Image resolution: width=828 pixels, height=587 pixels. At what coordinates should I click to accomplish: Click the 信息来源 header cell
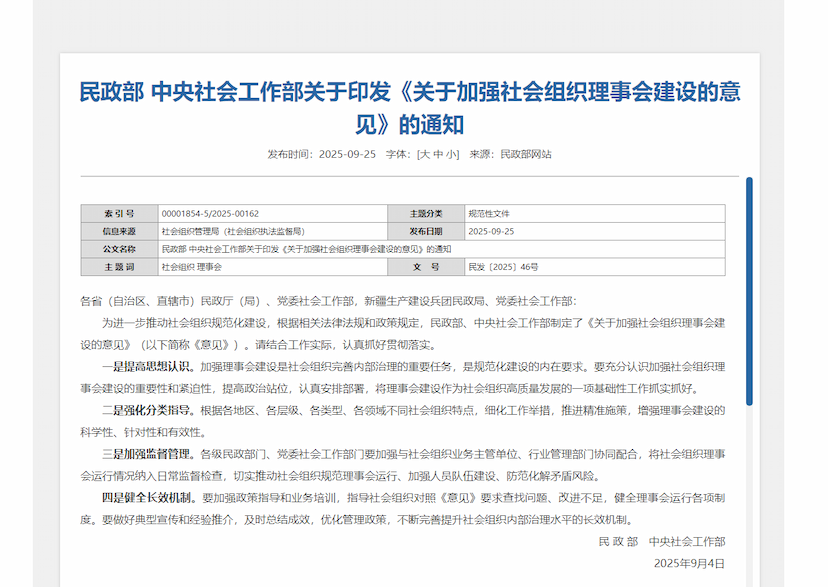[x=118, y=231]
